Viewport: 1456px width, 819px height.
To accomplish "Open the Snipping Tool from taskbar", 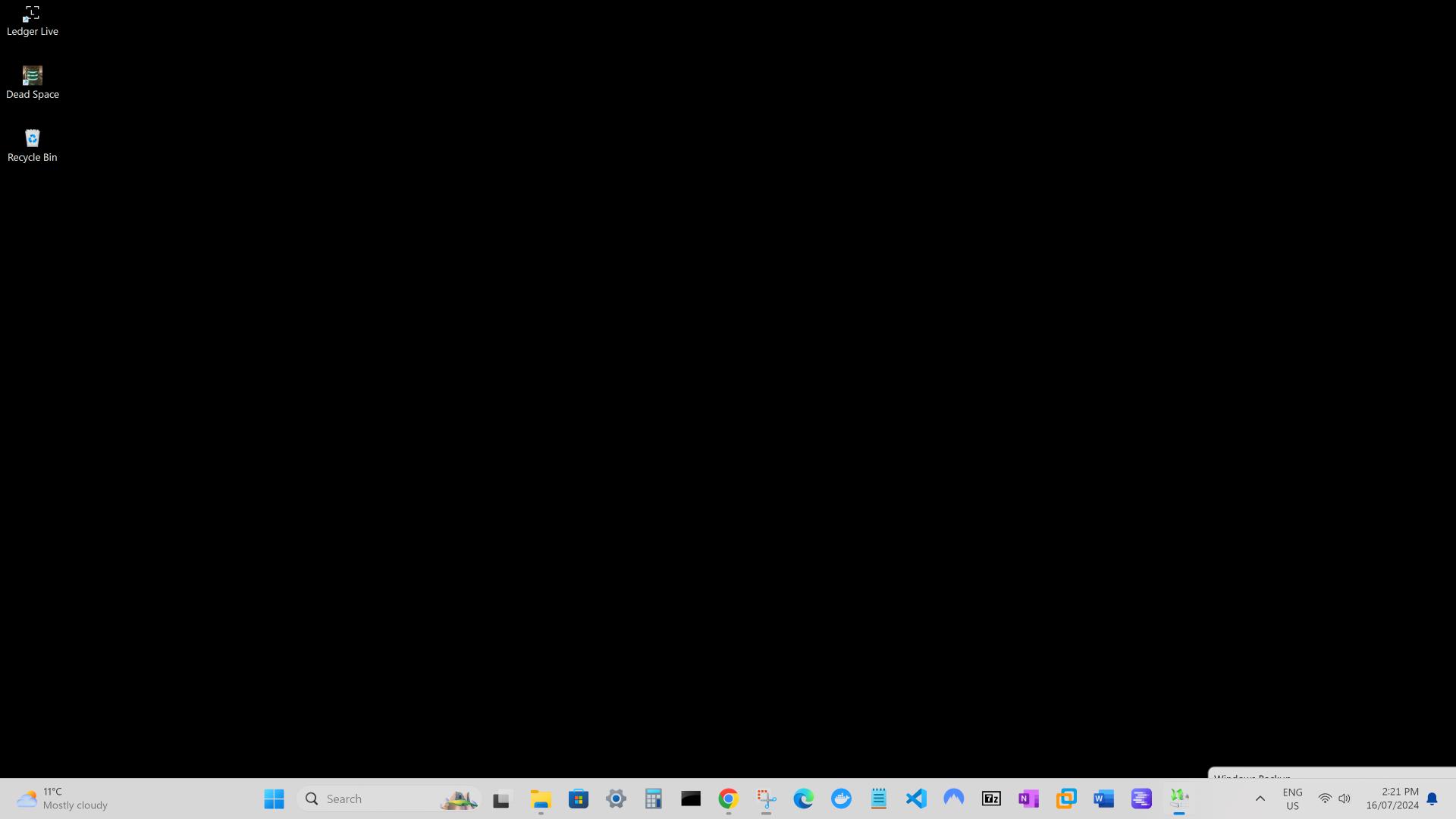I will click(x=766, y=799).
